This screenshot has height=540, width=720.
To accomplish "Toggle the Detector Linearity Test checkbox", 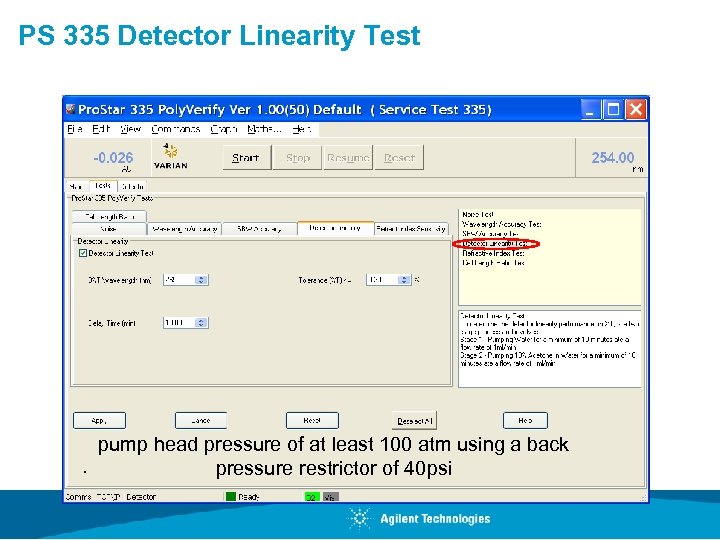I will (83, 253).
